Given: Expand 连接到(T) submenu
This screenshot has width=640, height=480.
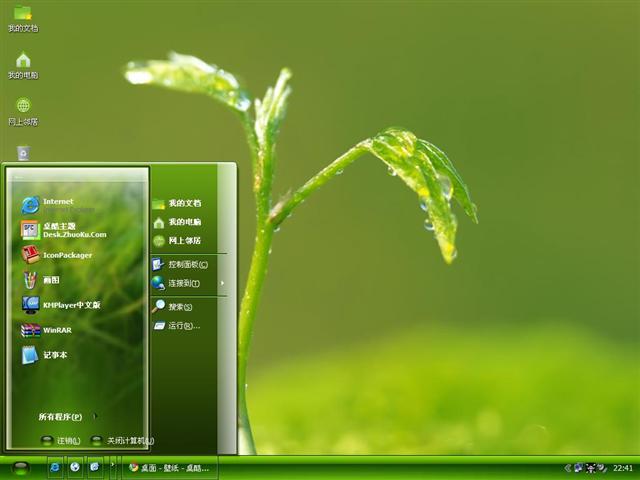Looking at the screenshot, I should click(x=189, y=283).
